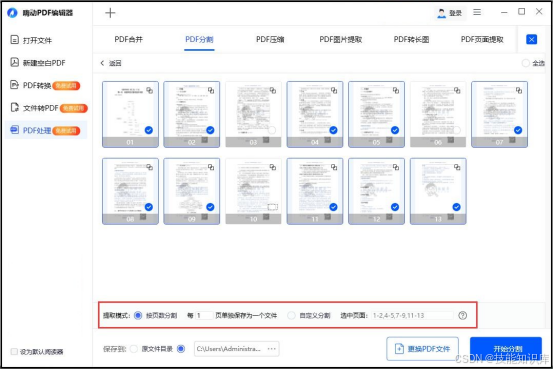Click the three-dots browse icon in the save path box
553x370 pixels.
271,348
